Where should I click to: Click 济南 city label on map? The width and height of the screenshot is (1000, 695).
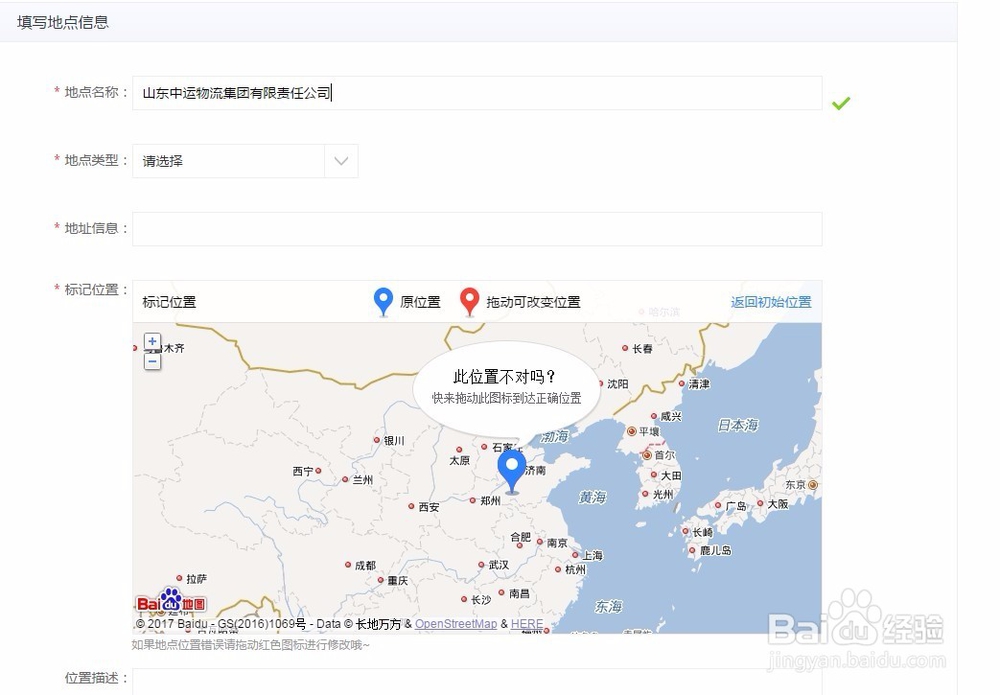pyautogui.click(x=536, y=471)
